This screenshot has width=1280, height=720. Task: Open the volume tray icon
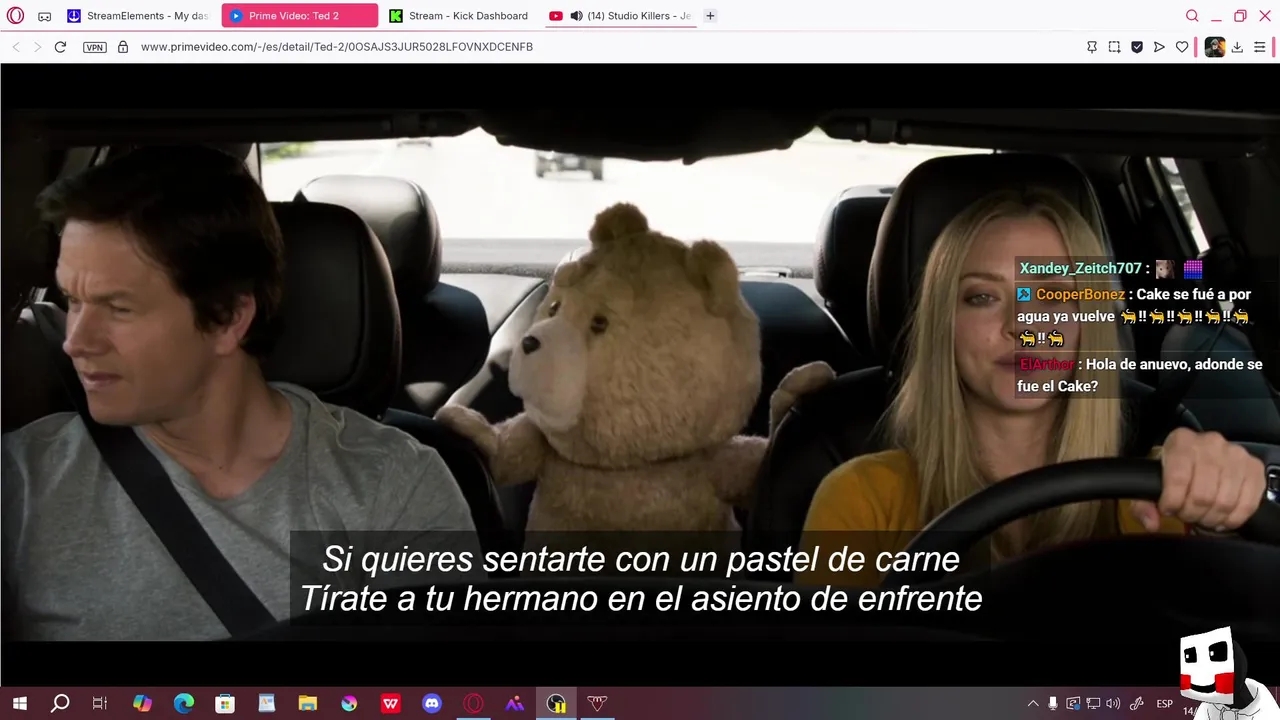tap(1113, 704)
